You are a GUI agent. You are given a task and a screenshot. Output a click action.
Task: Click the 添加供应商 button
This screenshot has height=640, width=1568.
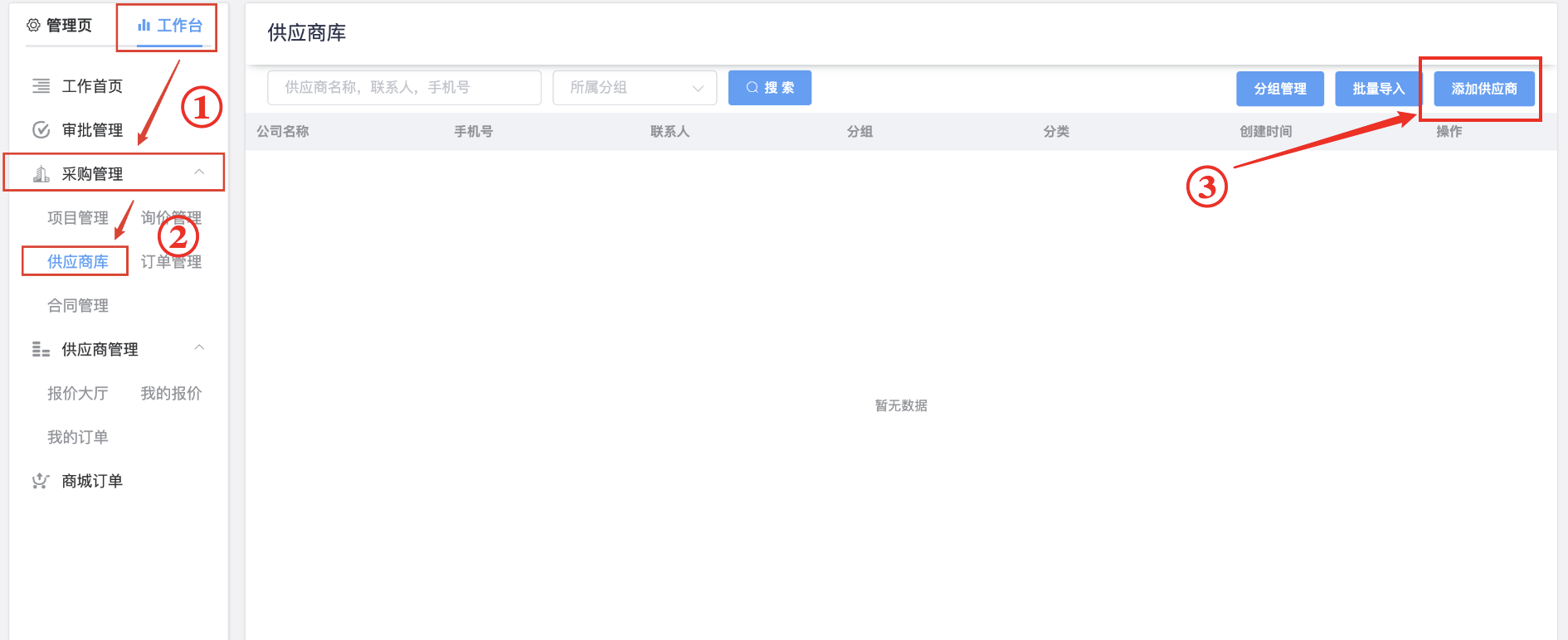click(1483, 89)
